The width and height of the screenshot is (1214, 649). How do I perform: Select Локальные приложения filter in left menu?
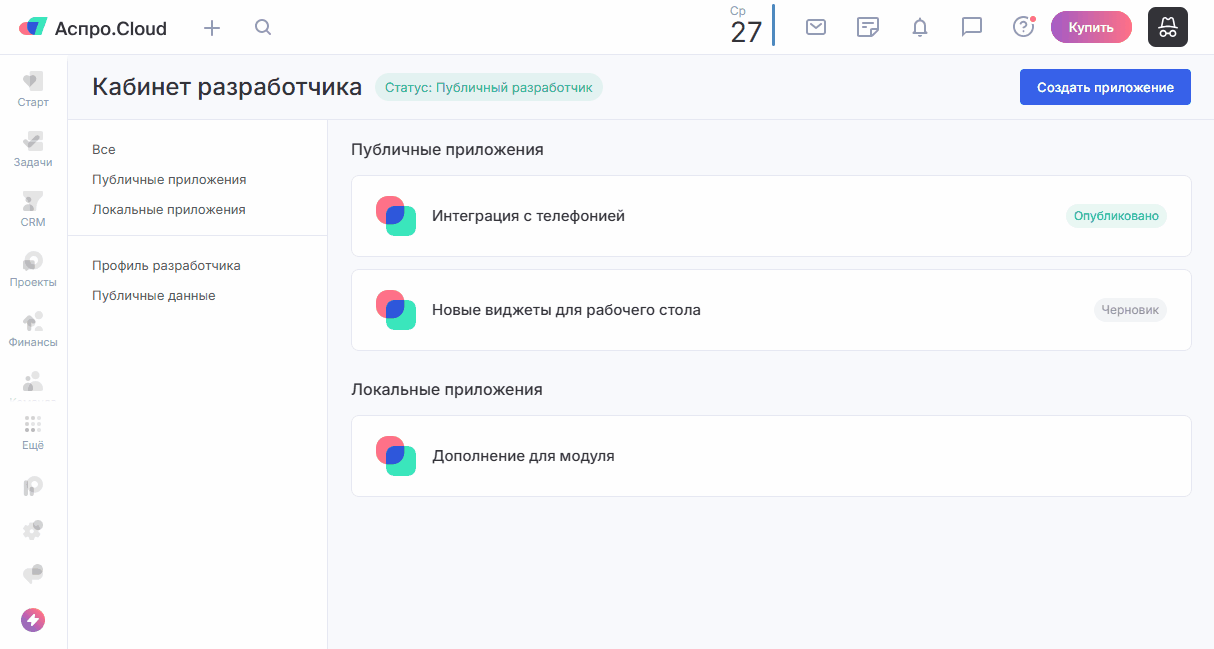[169, 209]
